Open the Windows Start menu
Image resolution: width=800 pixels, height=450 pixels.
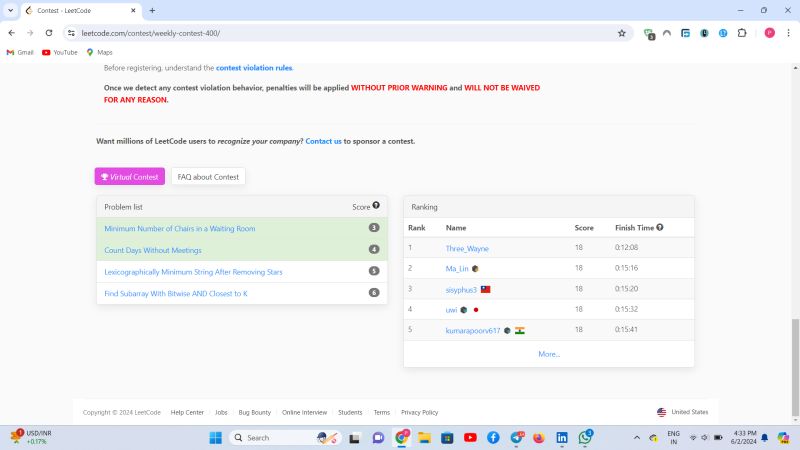tap(215, 438)
